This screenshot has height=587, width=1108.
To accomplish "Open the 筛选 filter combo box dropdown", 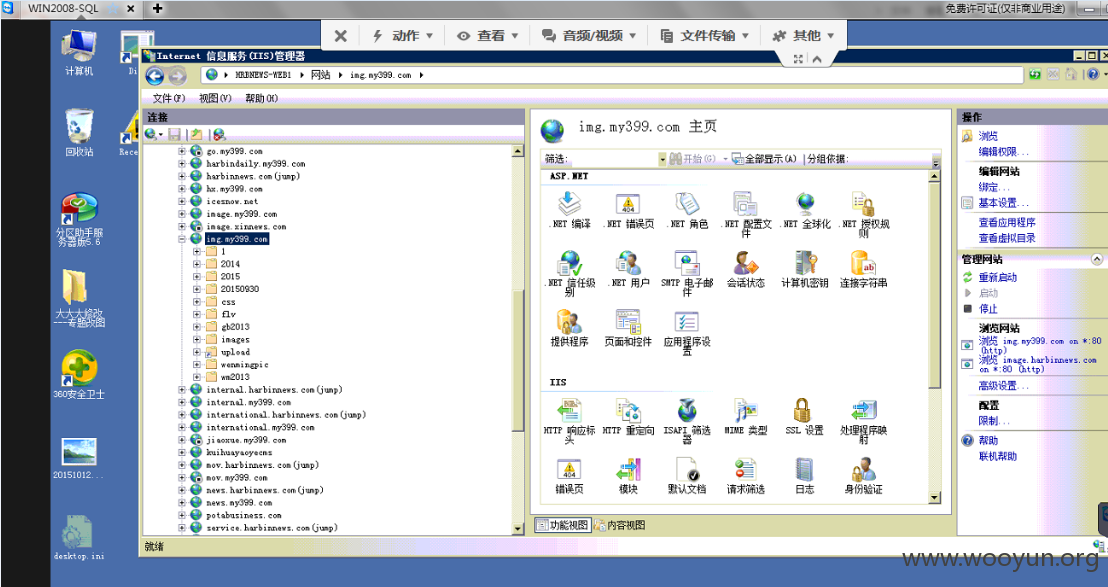I will coord(662,159).
